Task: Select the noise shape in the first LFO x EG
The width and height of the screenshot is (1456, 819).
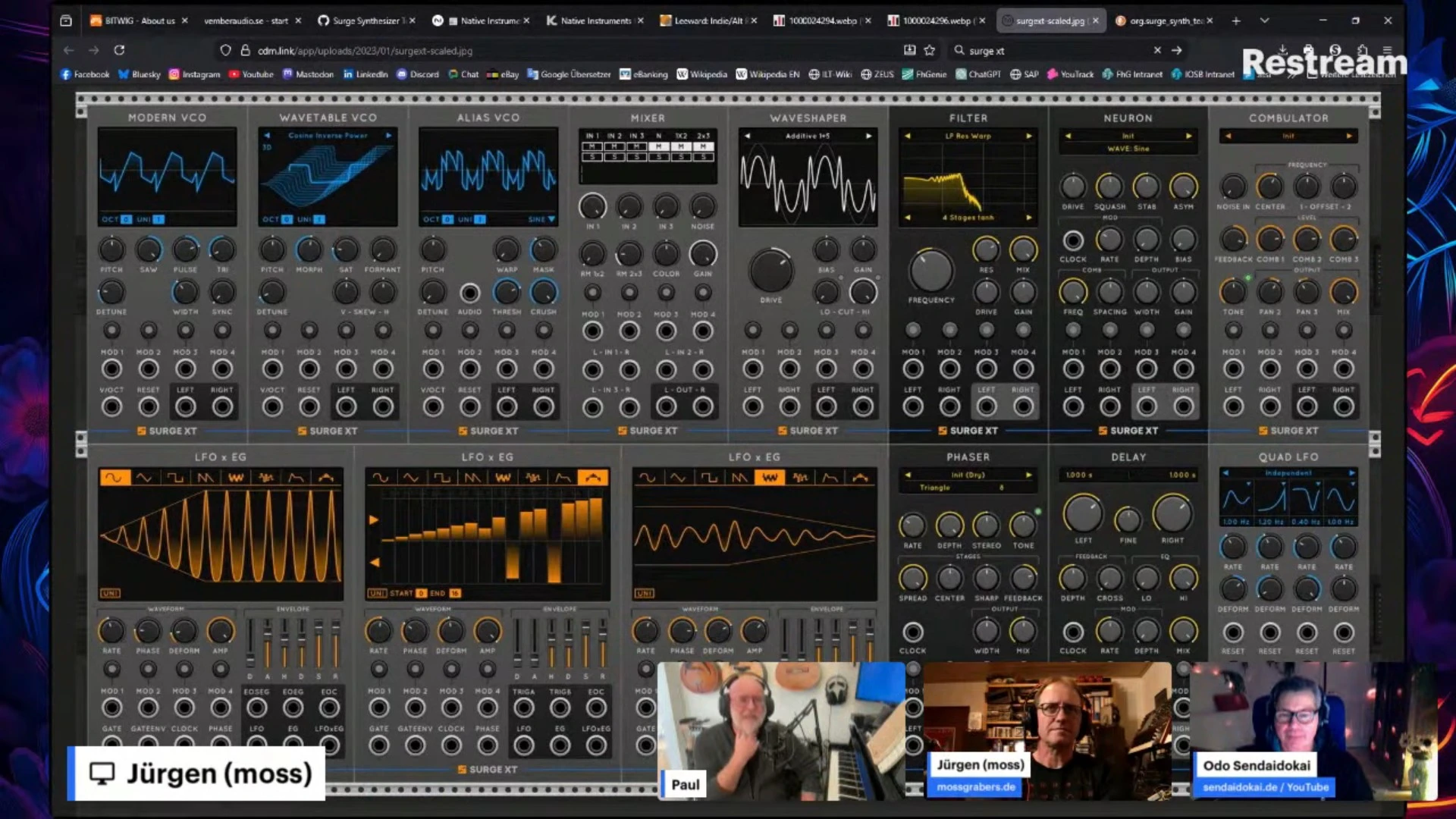Action: 236,478
